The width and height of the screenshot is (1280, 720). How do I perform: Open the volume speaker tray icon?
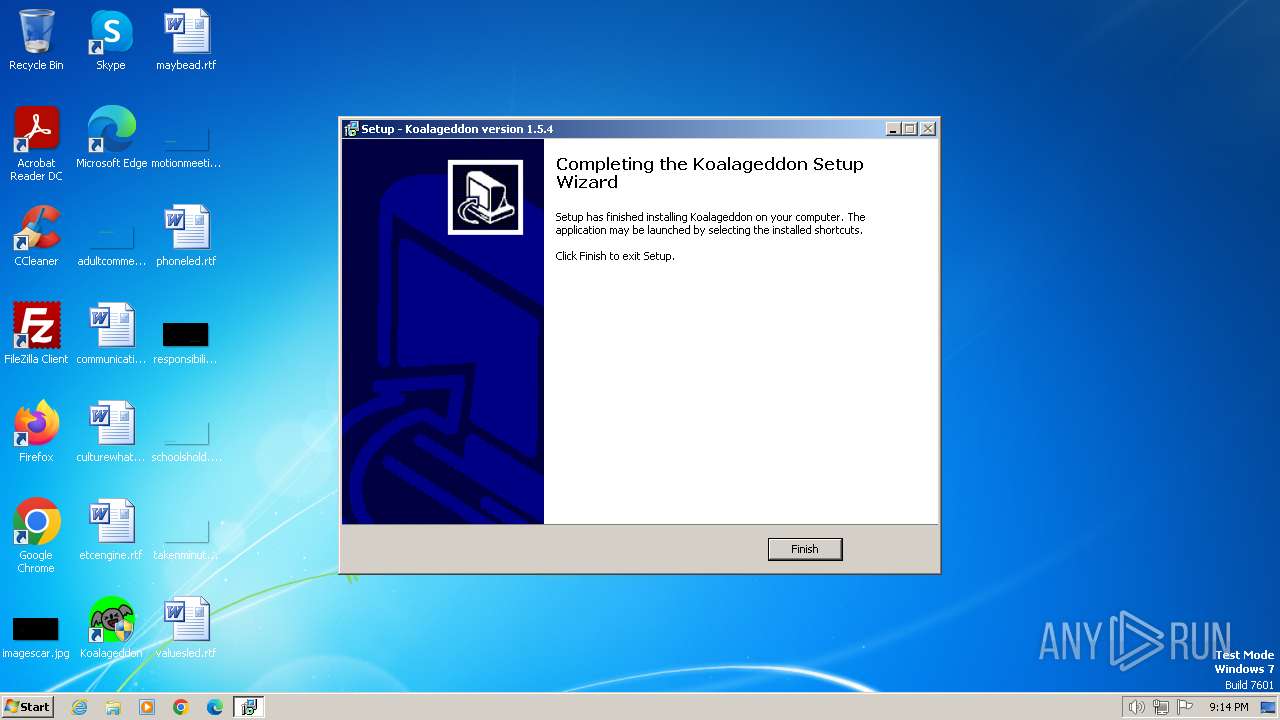point(1136,707)
